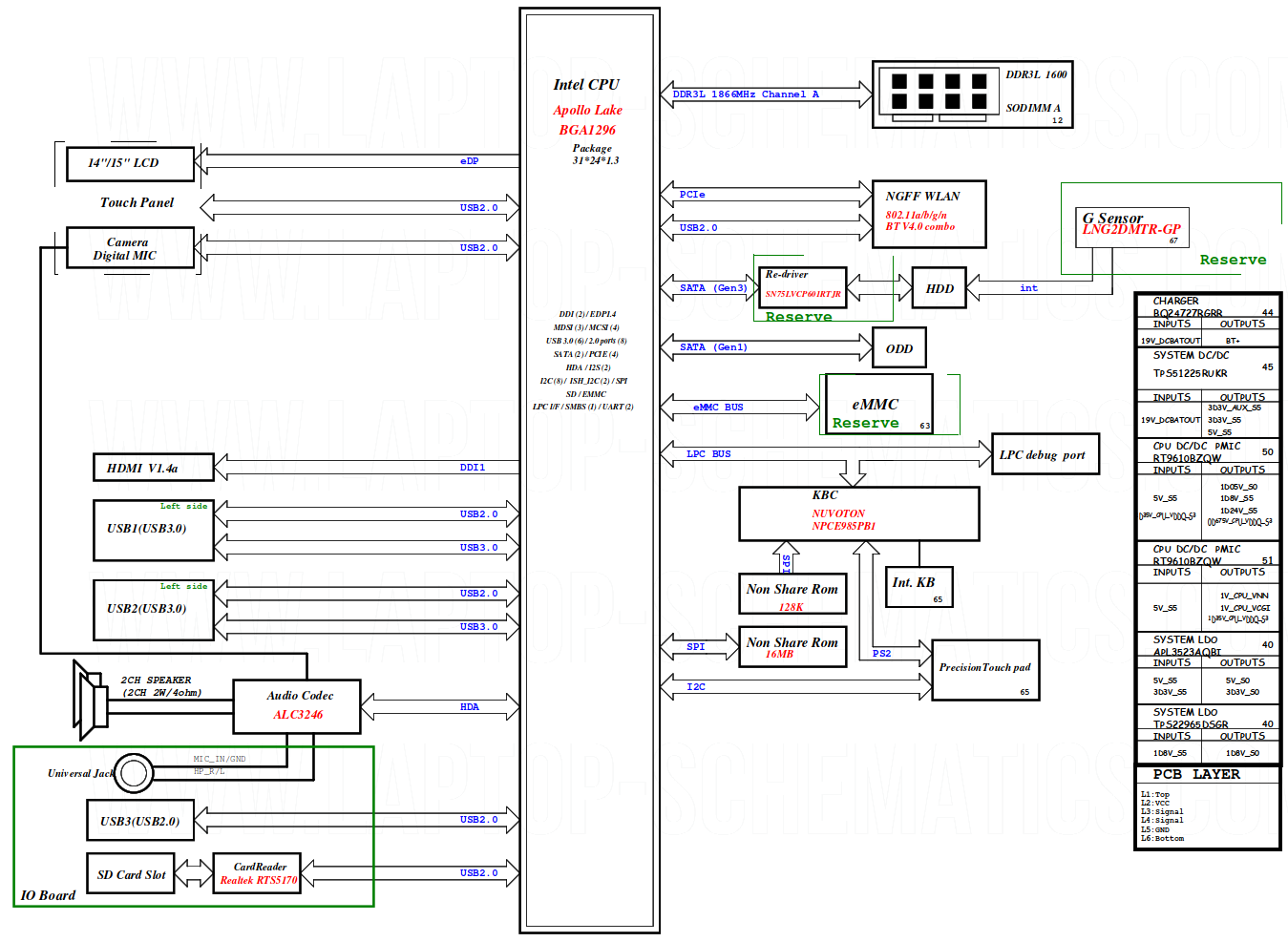Click the 2CH SPEAKER label
The width and height of the screenshot is (1288, 942).
coord(156,680)
